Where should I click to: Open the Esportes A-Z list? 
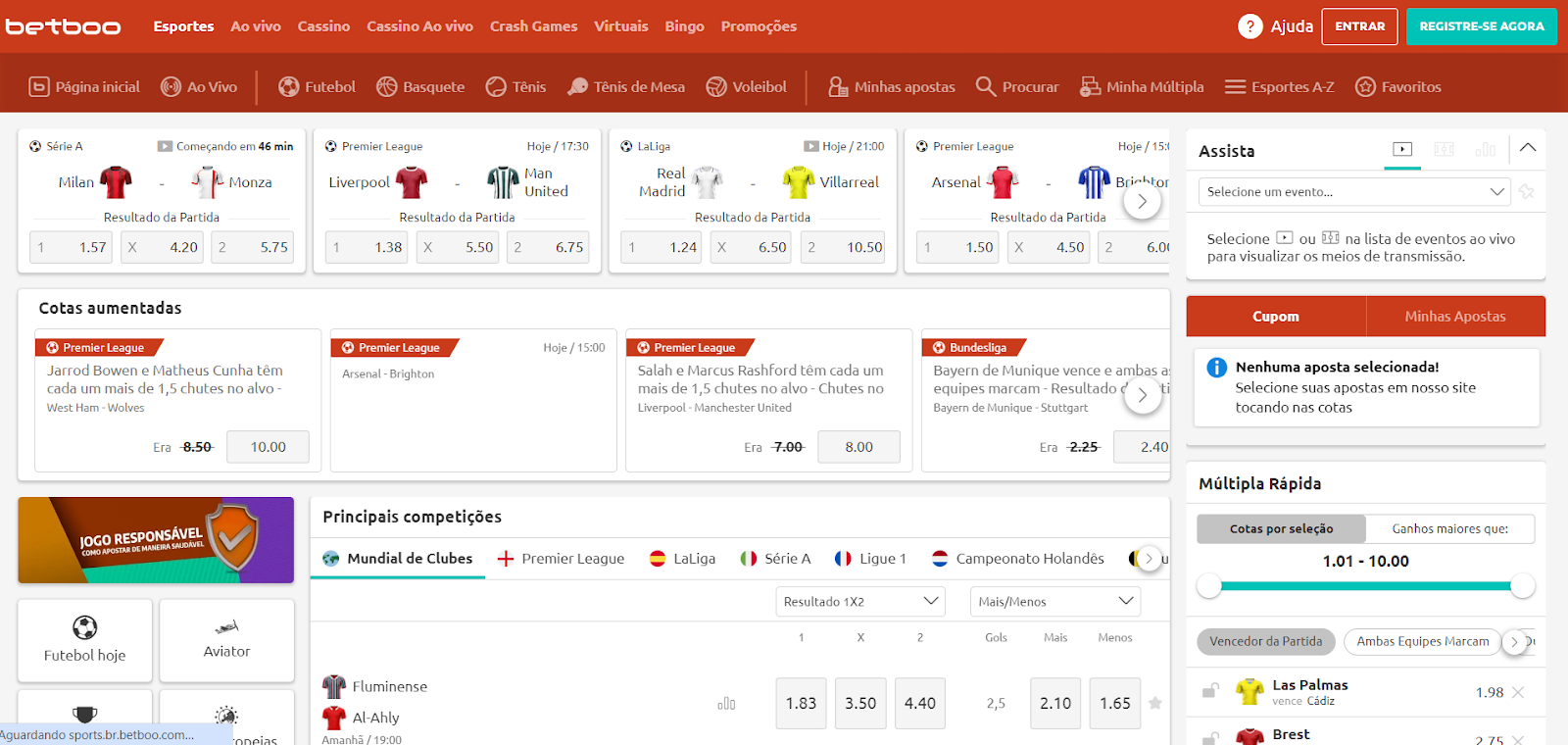pos(1279,87)
